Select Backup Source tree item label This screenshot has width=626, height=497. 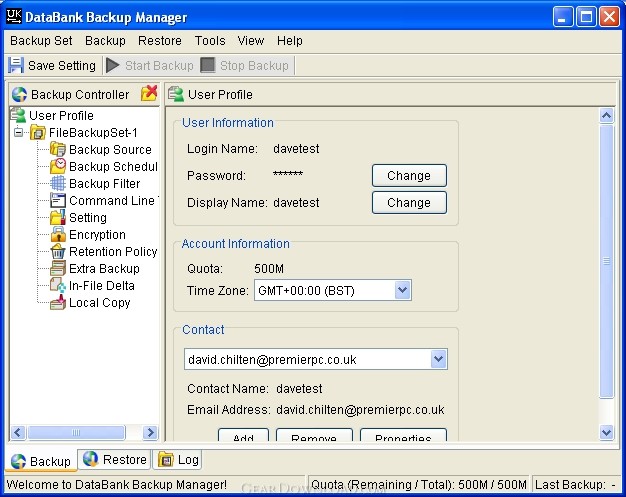pos(110,150)
